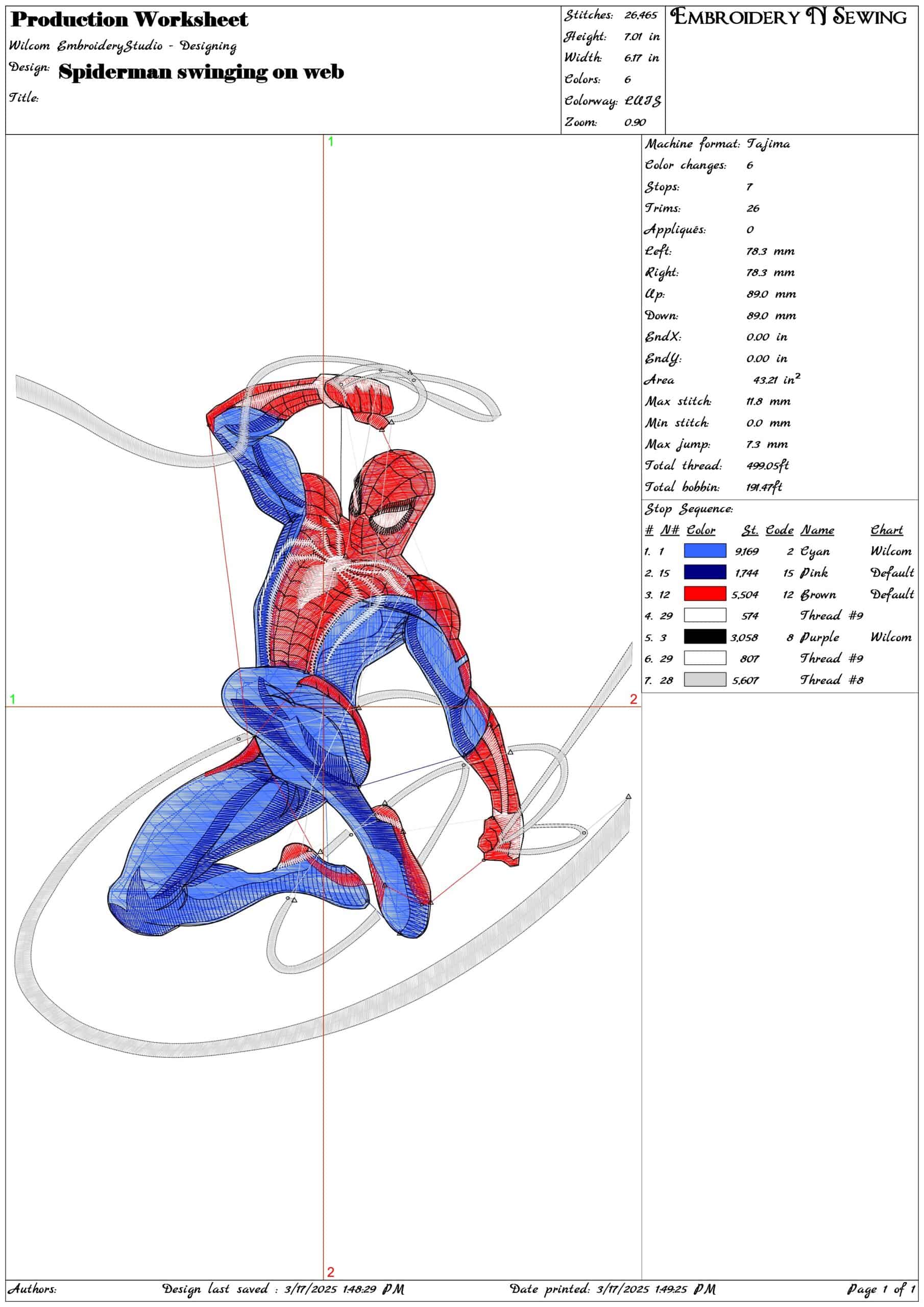Select the black Purple thread swatch
This screenshot has width=924, height=1307.
point(705,637)
